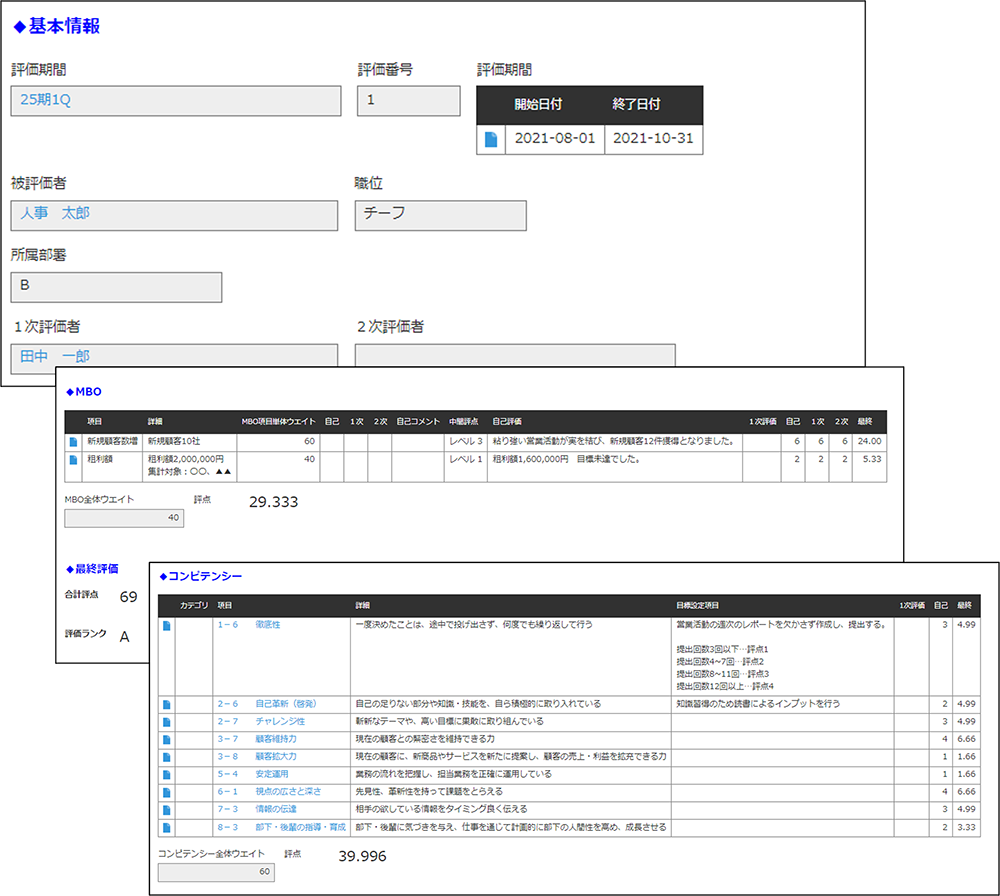
Task: Click the document icon for チャレンジ性 row
Action: pos(167,721)
